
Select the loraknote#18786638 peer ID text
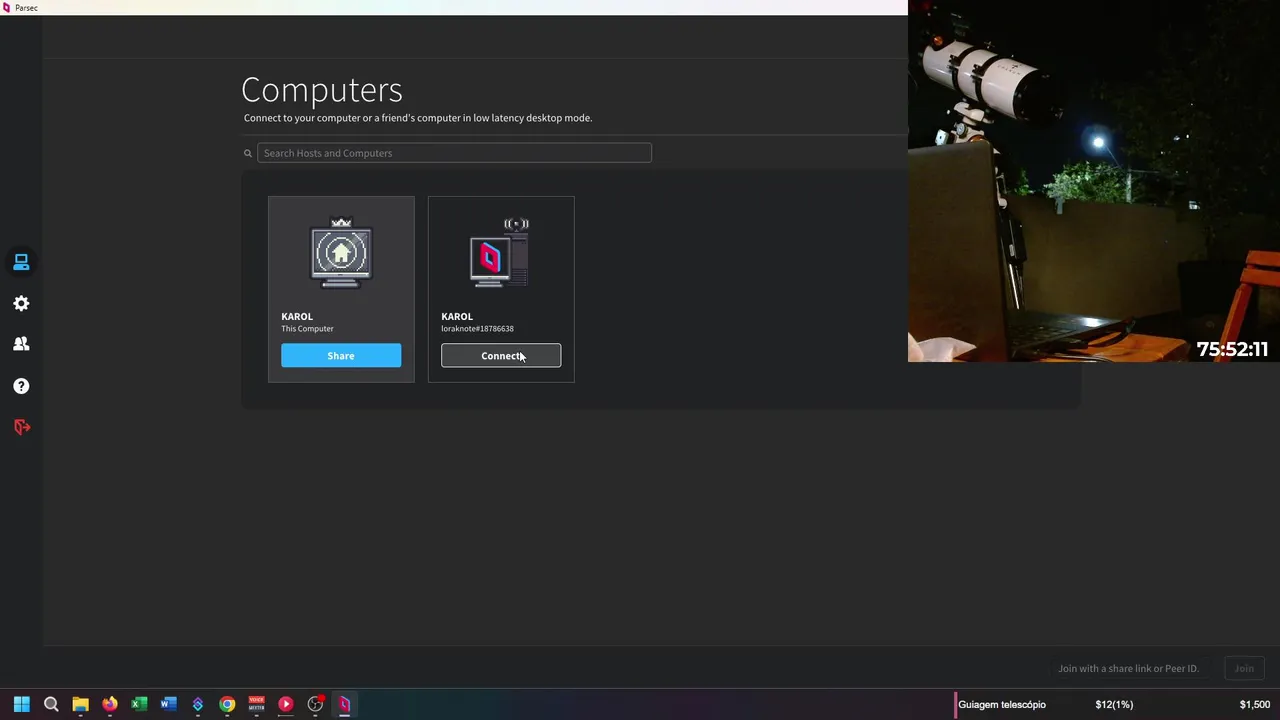point(477,329)
